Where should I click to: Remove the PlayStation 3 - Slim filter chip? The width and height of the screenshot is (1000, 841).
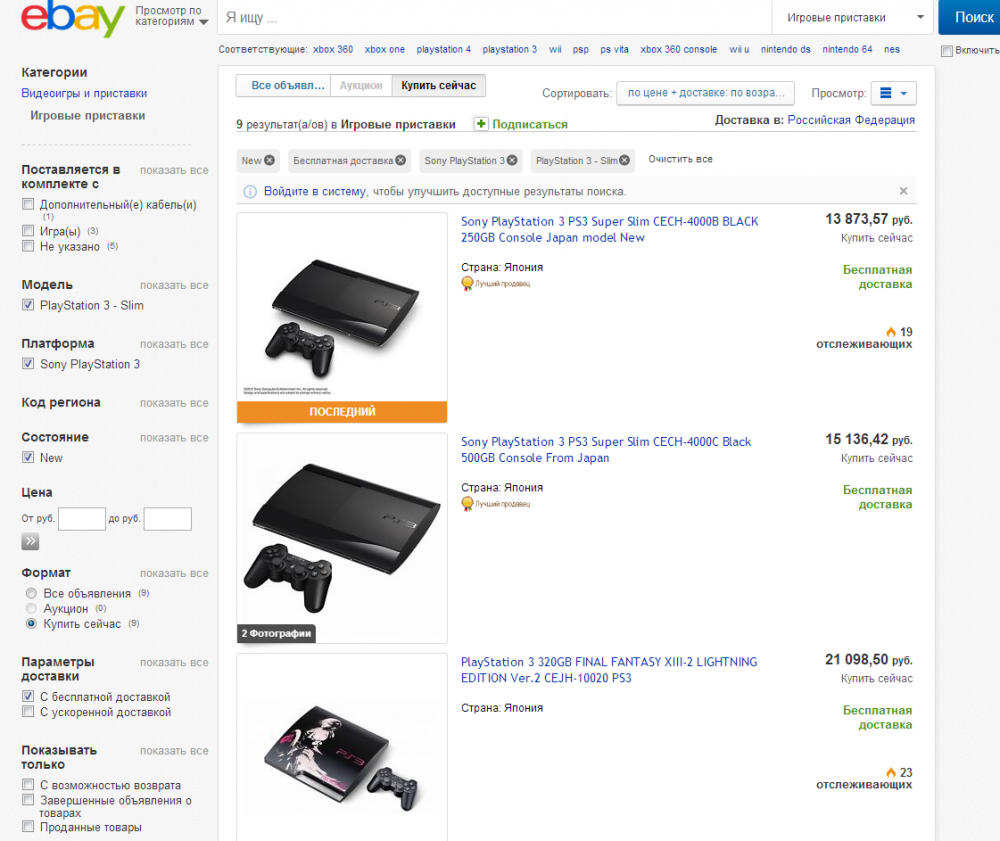click(625, 160)
